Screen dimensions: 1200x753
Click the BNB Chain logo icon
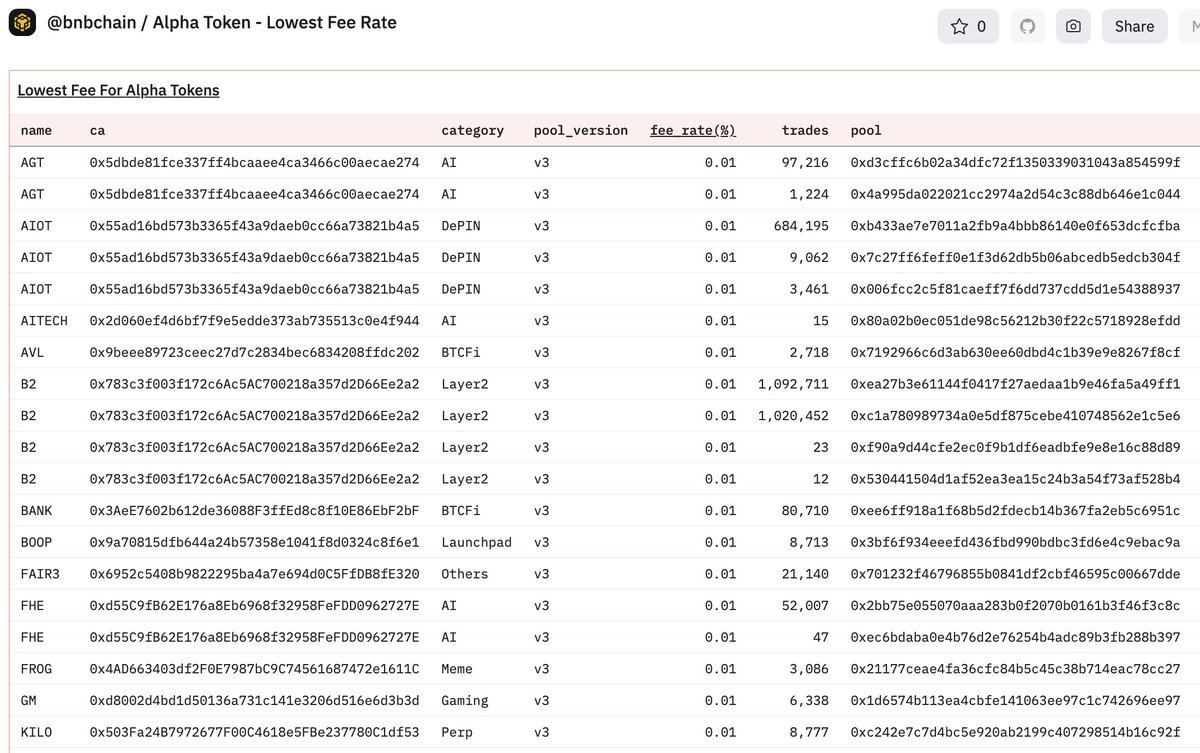[23, 23]
